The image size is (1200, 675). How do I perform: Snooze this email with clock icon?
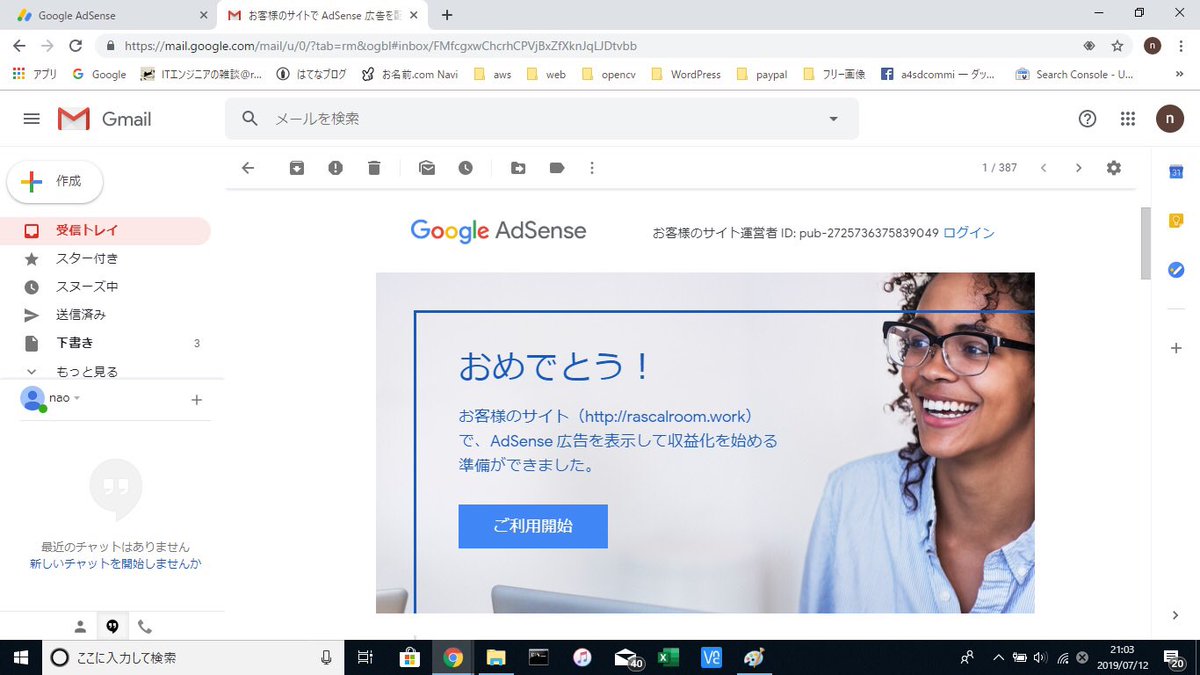[x=466, y=168]
